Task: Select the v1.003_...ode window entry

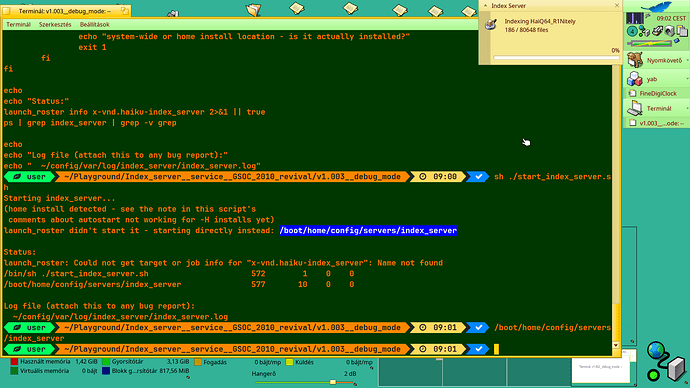Action: (657, 123)
